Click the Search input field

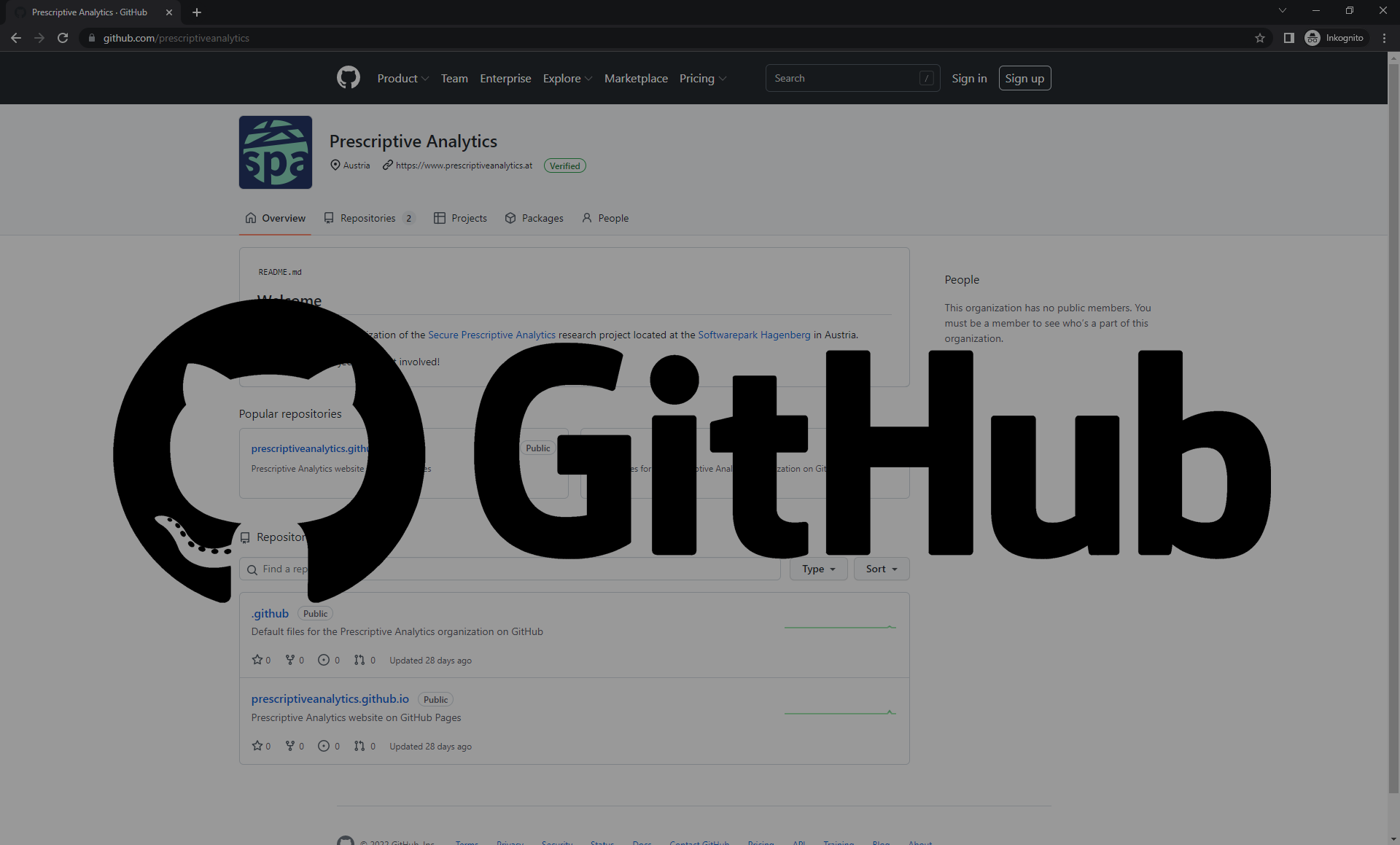click(x=852, y=78)
